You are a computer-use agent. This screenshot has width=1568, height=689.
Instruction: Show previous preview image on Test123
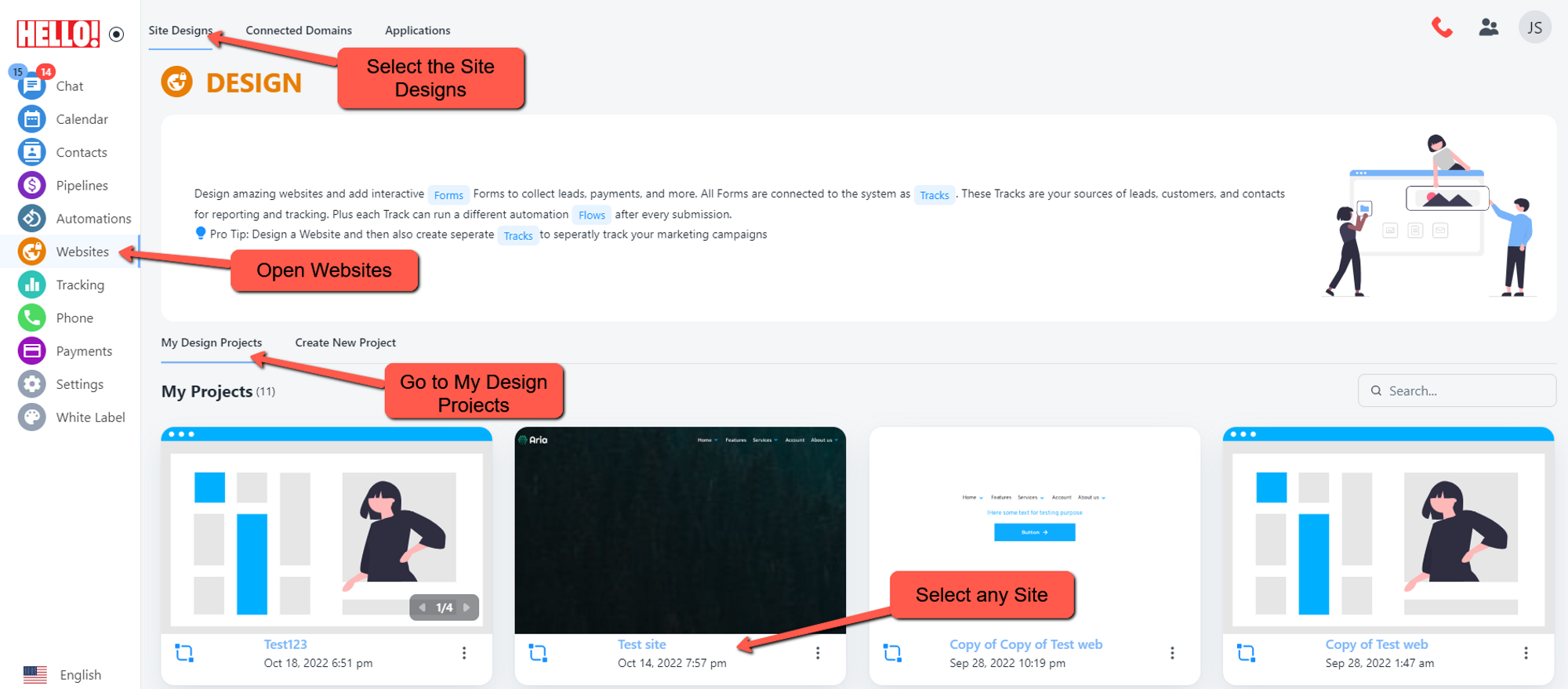[423, 607]
